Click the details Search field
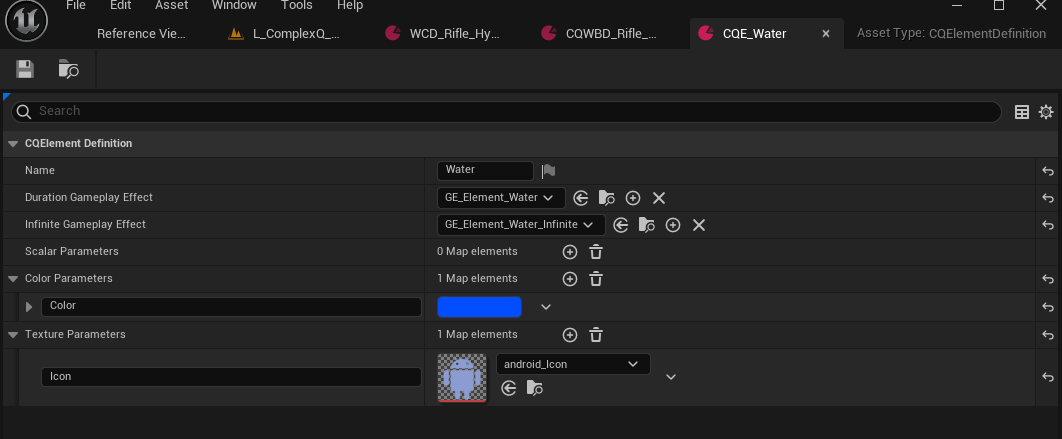 click(x=506, y=112)
